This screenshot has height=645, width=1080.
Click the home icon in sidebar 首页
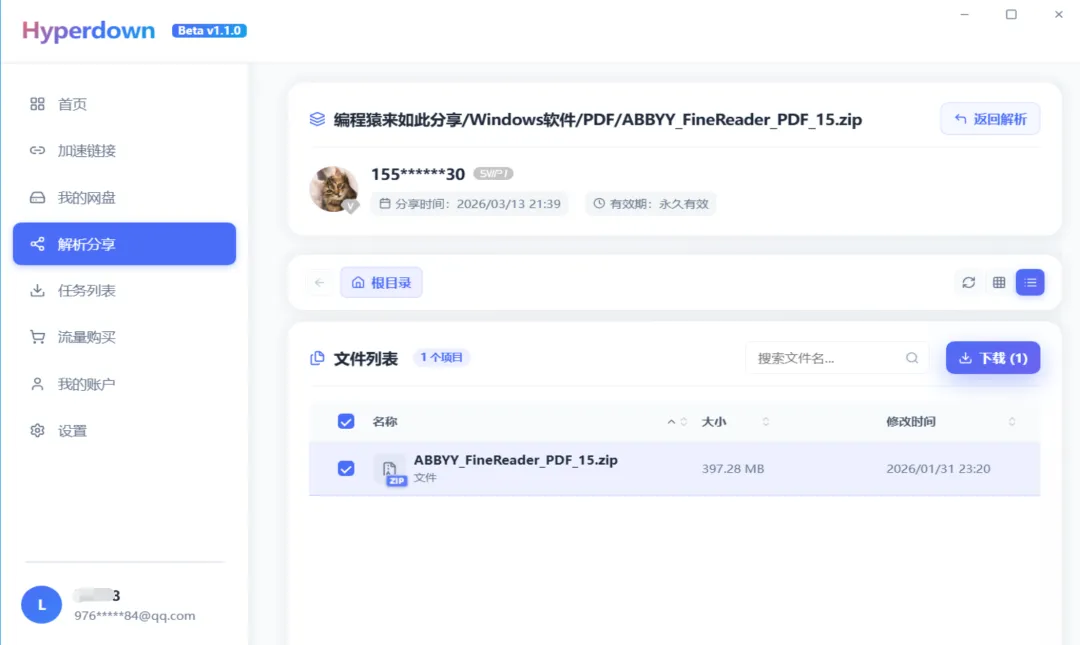(37, 104)
